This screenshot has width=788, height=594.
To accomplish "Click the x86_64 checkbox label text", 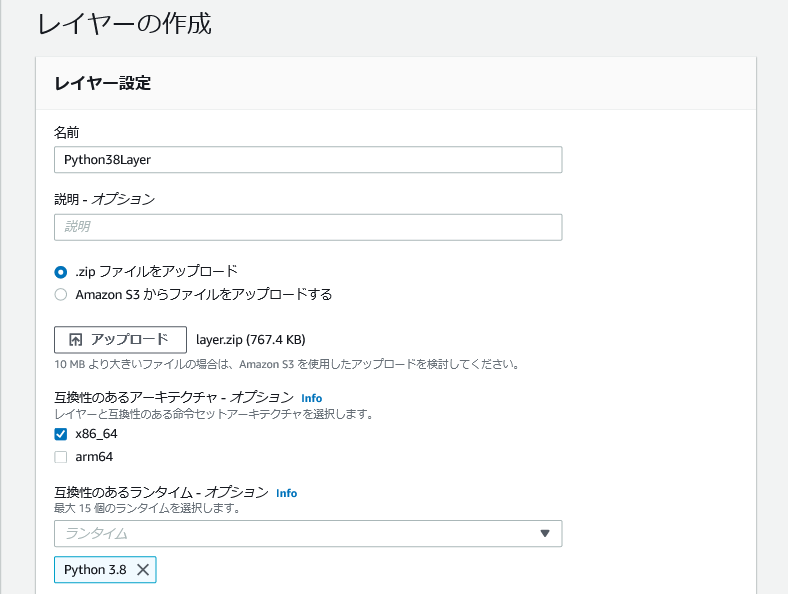I will [x=96, y=434].
